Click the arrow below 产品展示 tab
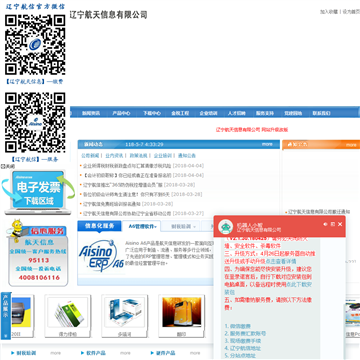The image size is (360, 360). point(6,335)
